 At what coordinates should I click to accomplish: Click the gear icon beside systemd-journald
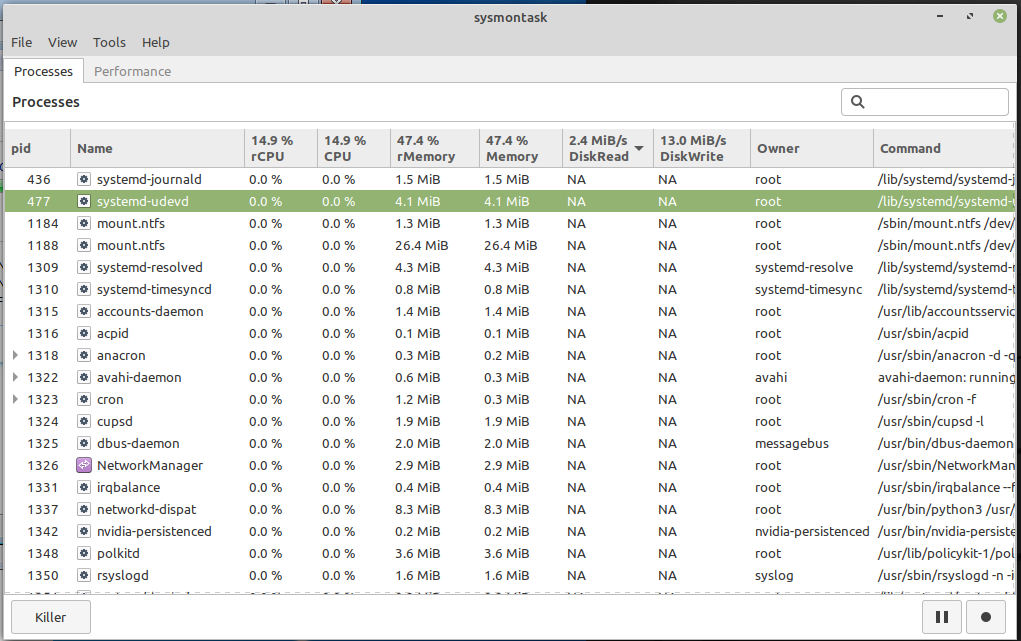click(84, 179)
